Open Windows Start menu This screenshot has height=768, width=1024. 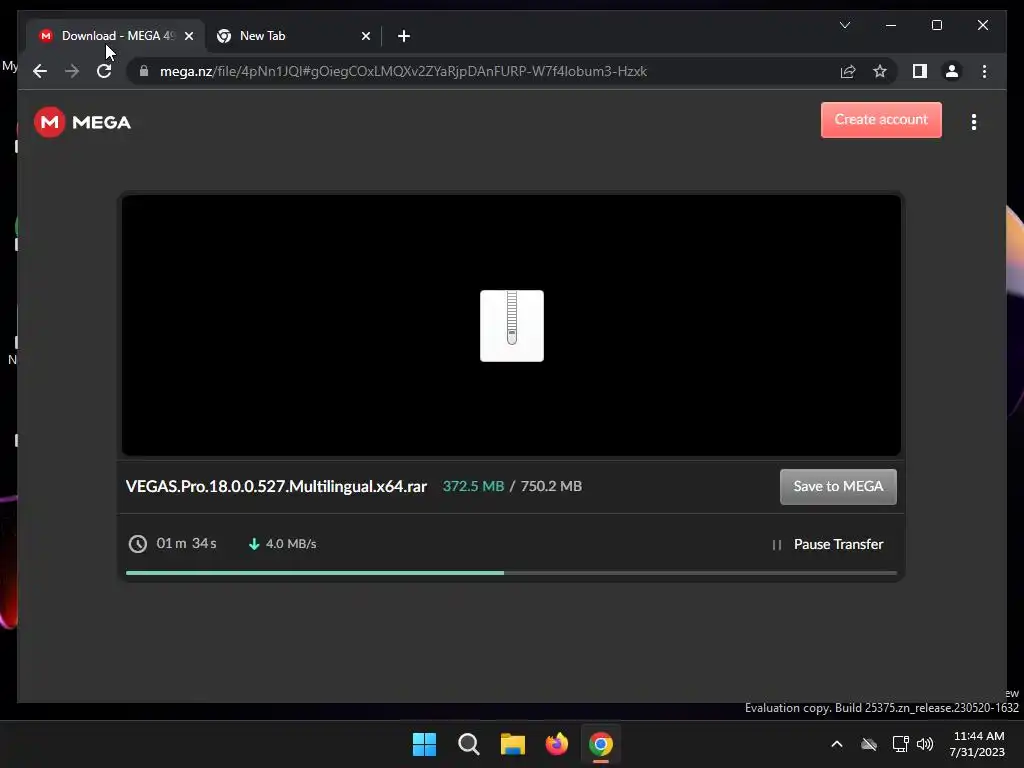click(424, 744)
